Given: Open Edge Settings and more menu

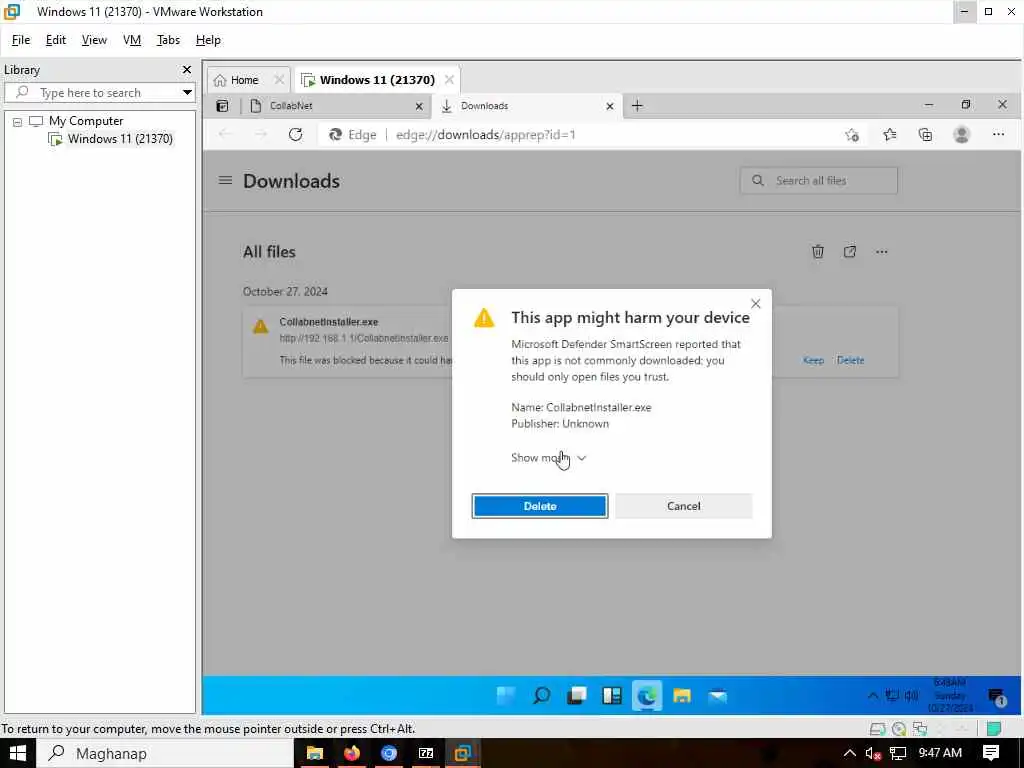Looking at the screenshot, I should (x=998, y=135).
